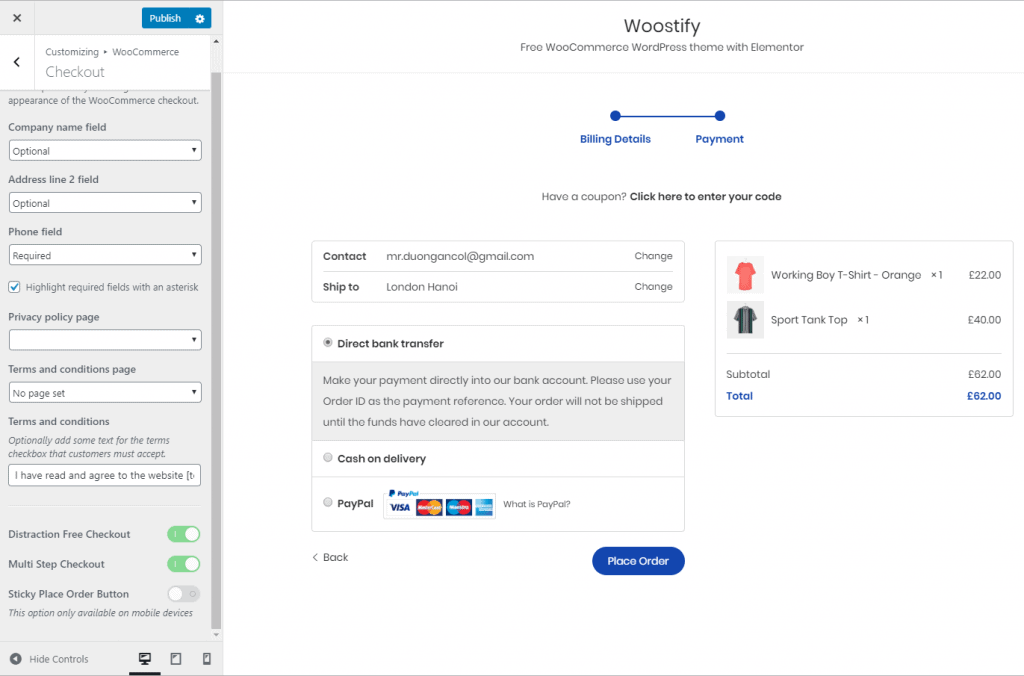
Task: Click the Subtotal £62.00 amount
Action: pyautogui.click(x=984, y=374)
